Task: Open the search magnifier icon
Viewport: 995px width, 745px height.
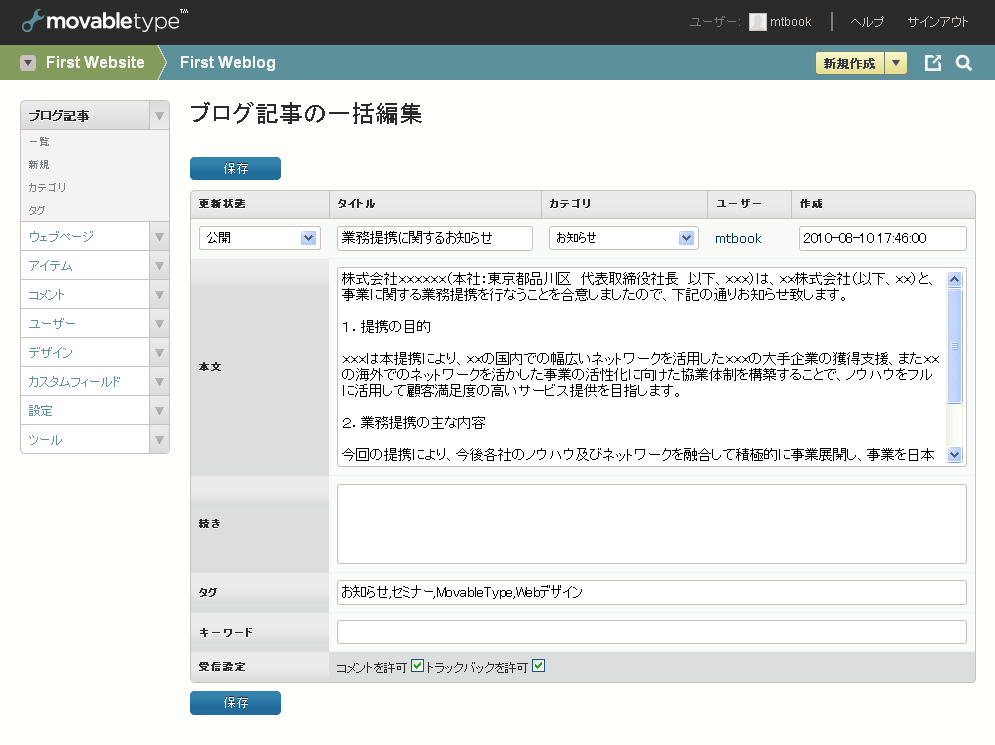Action: click(964, 63)
